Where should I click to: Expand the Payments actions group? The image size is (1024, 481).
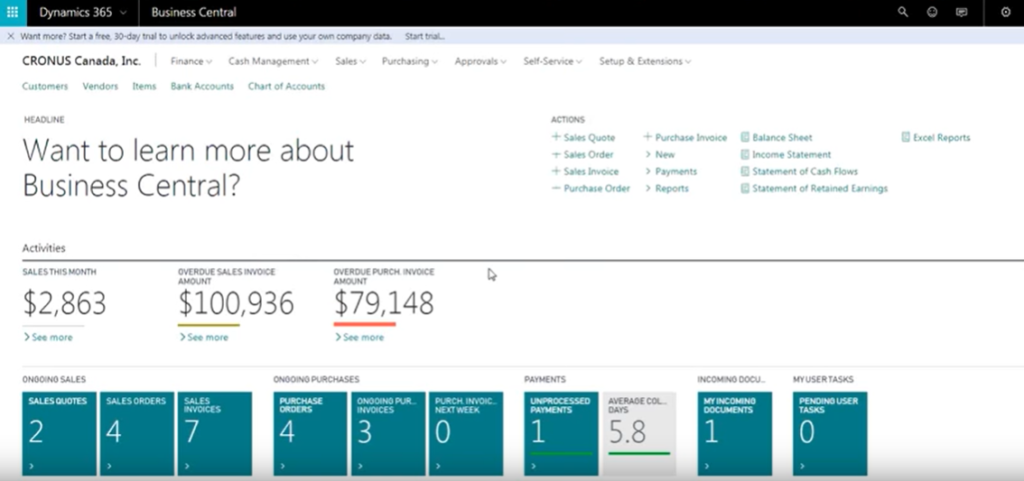[671, 172]
